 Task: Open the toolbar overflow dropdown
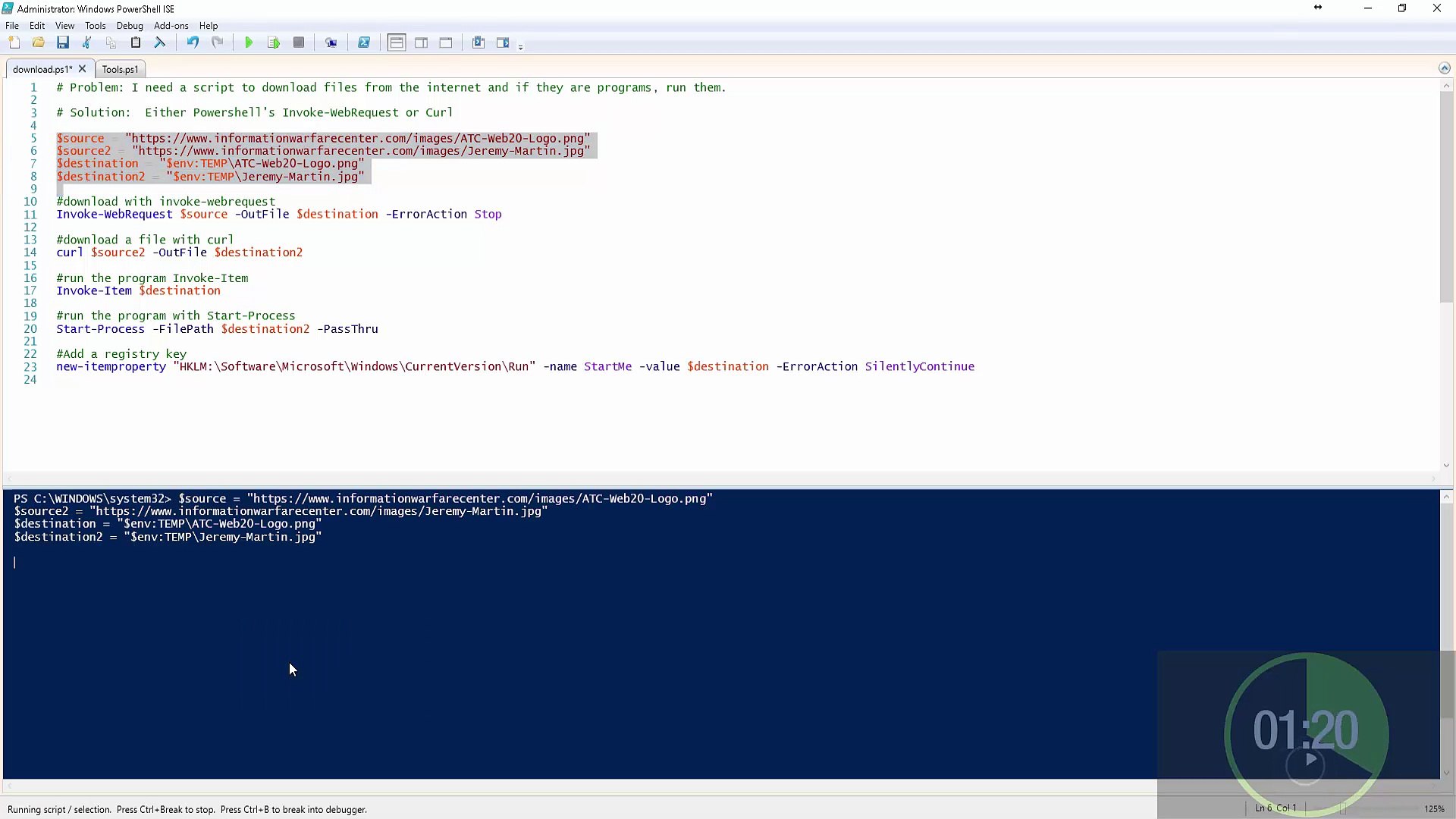coord(522,45)
